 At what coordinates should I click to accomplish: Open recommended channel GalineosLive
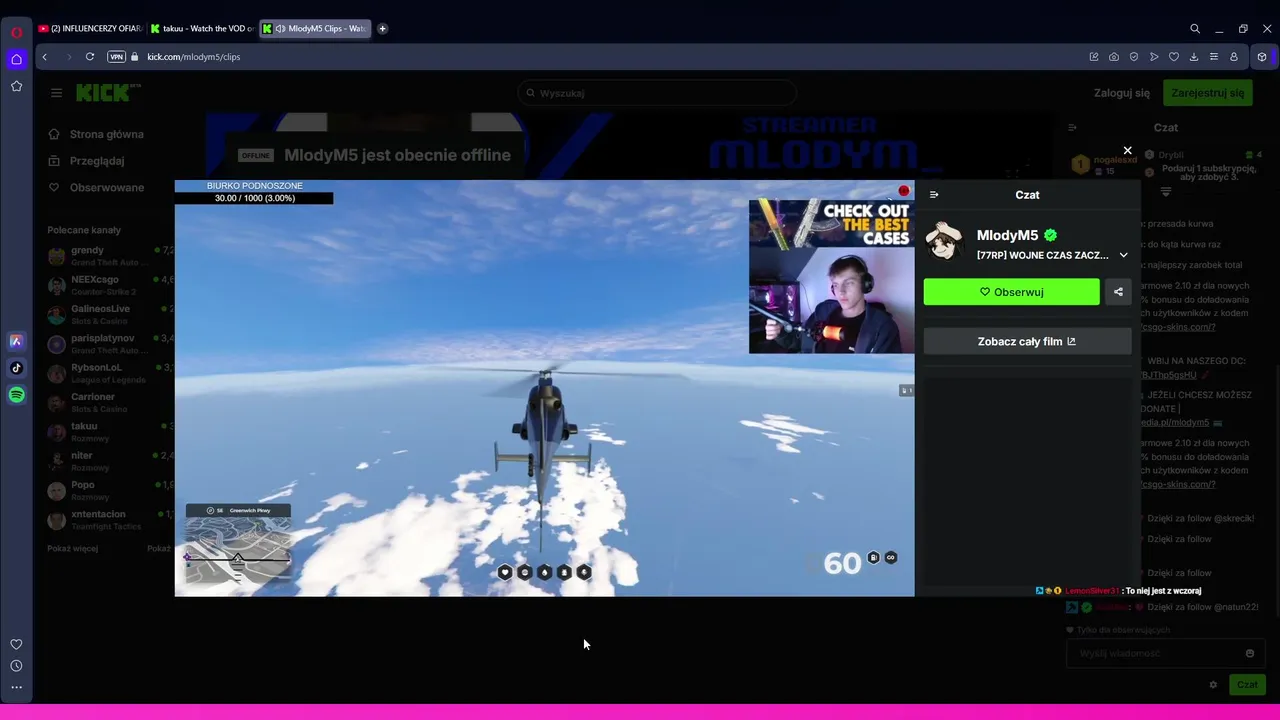[109, 314]
